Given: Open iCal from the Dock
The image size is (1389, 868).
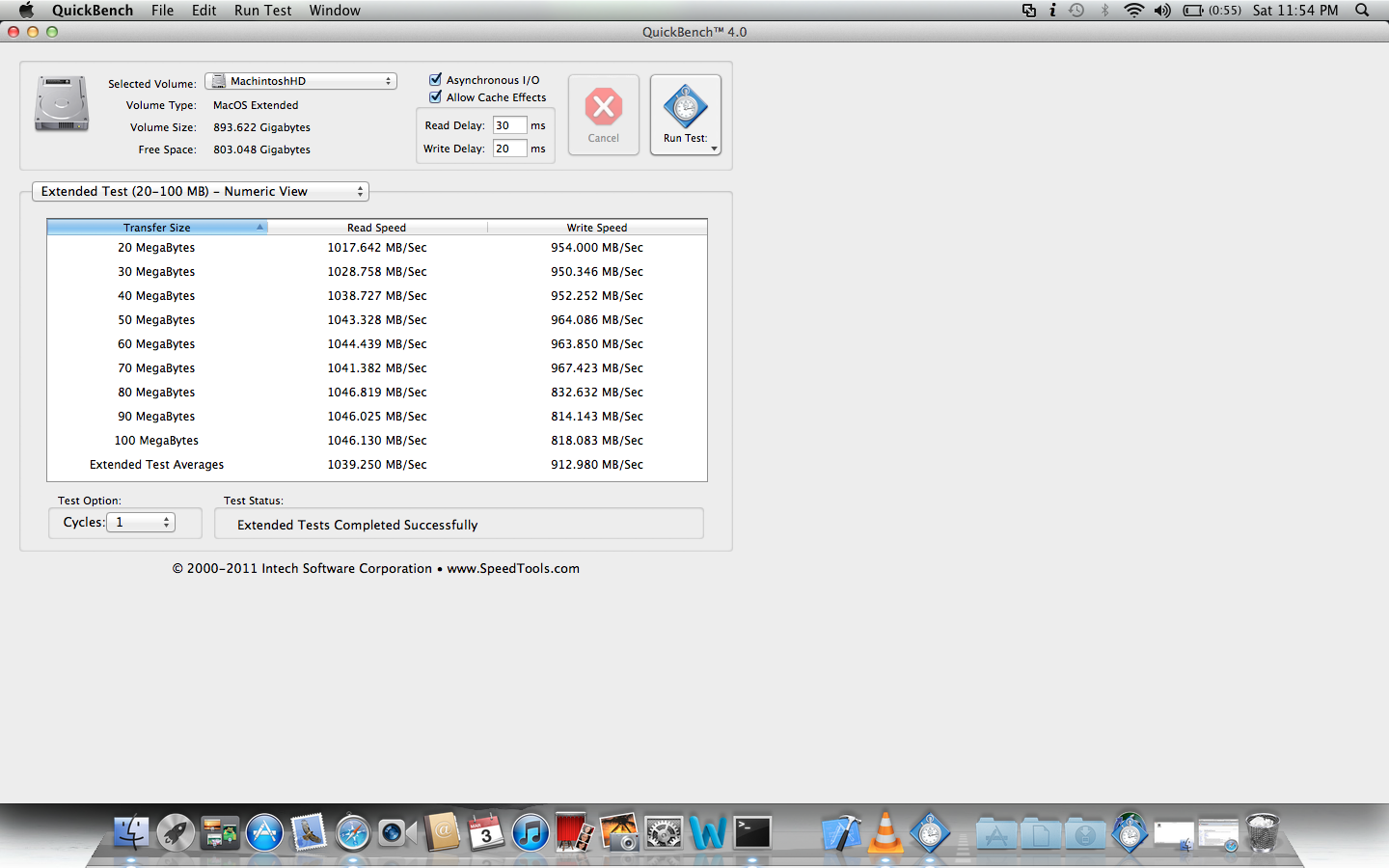Looking at the screenshot, I should pyautogui.click(x=486, y=832).
